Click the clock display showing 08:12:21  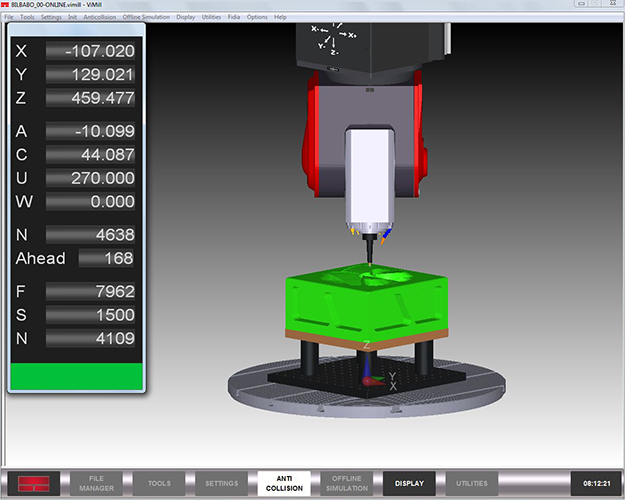click(594, 483)
